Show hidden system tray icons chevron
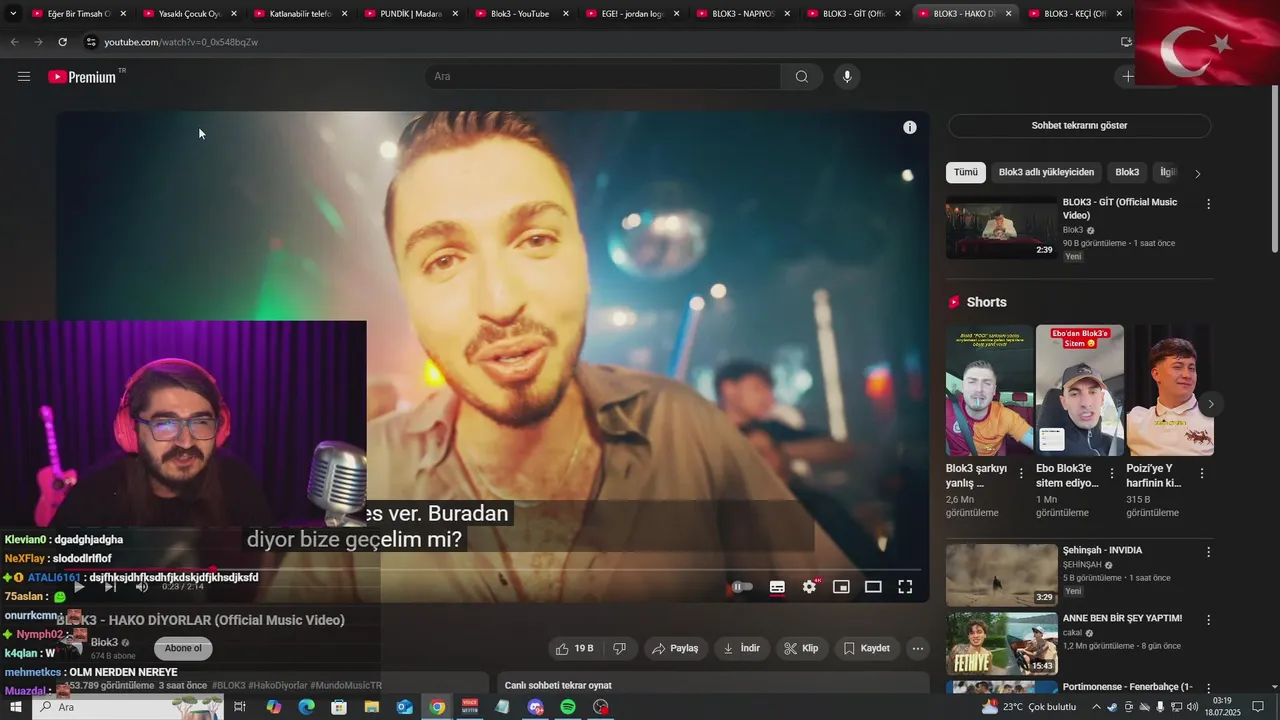This screenshot has height=720, width=1280. coord(1097,707)
